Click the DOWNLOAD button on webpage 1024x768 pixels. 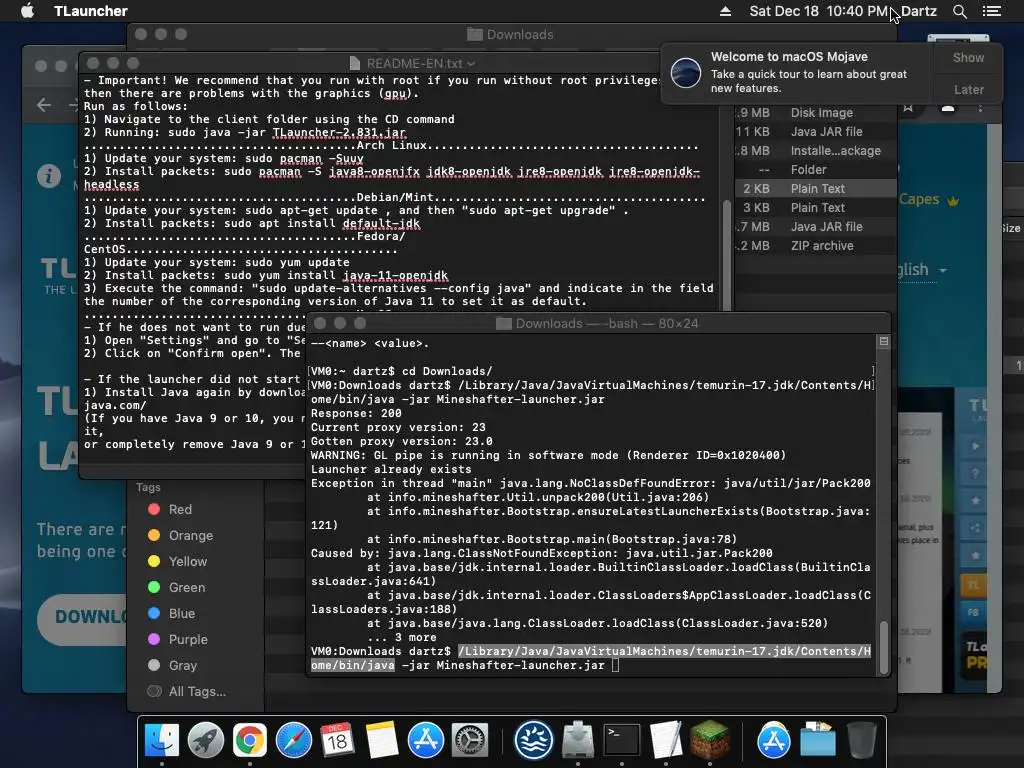[83, 617]
